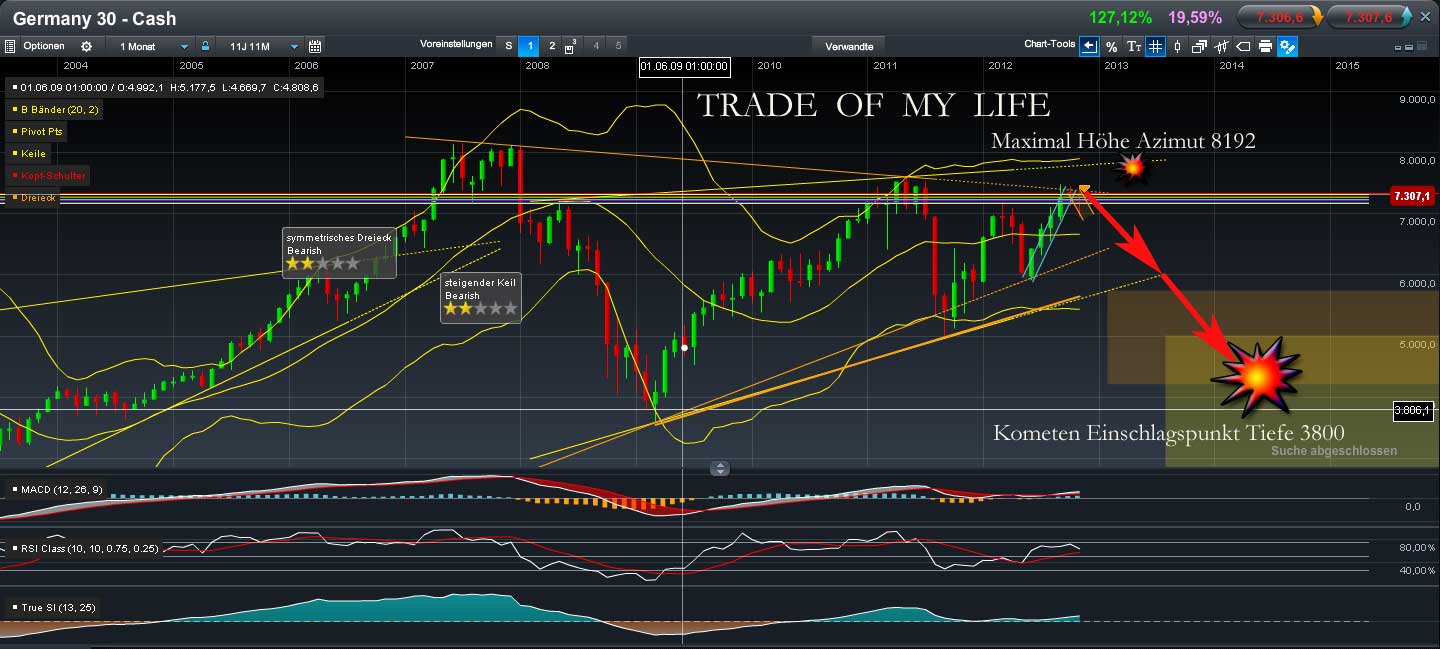Click the indicator panel splitter handle
Image resolution: width=1440 pixels, height=649 pixels.
coord(720,467)
